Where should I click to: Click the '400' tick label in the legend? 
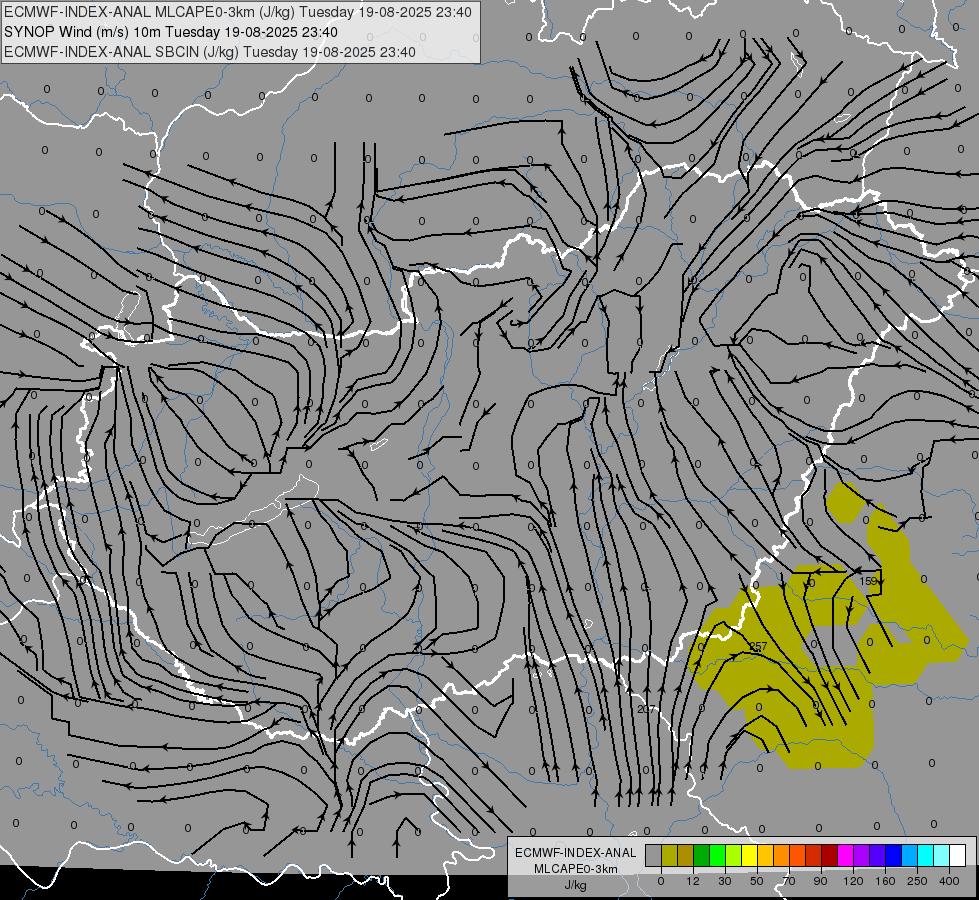pos(949,881)
